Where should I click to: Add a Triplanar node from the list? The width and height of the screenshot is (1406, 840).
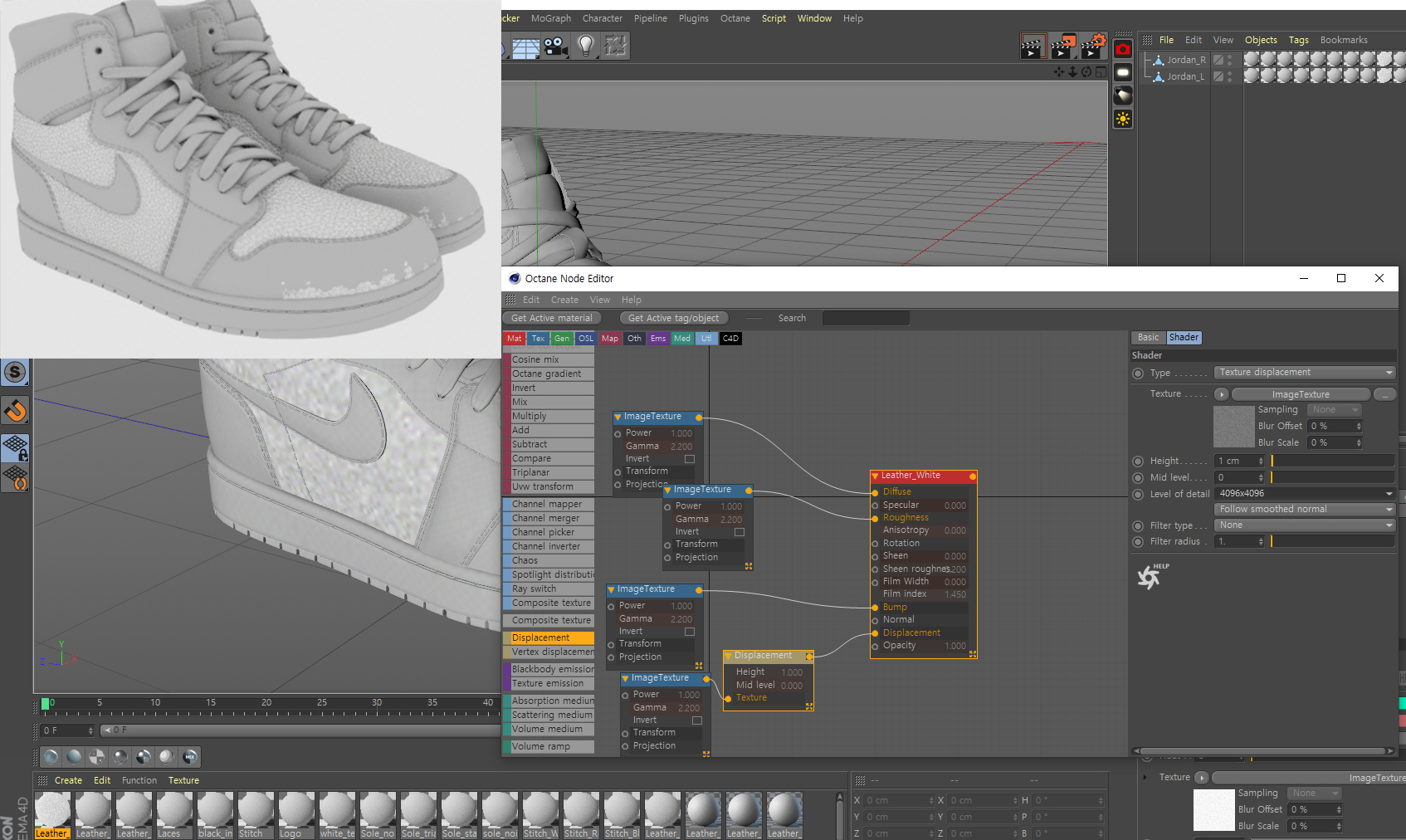549,473
